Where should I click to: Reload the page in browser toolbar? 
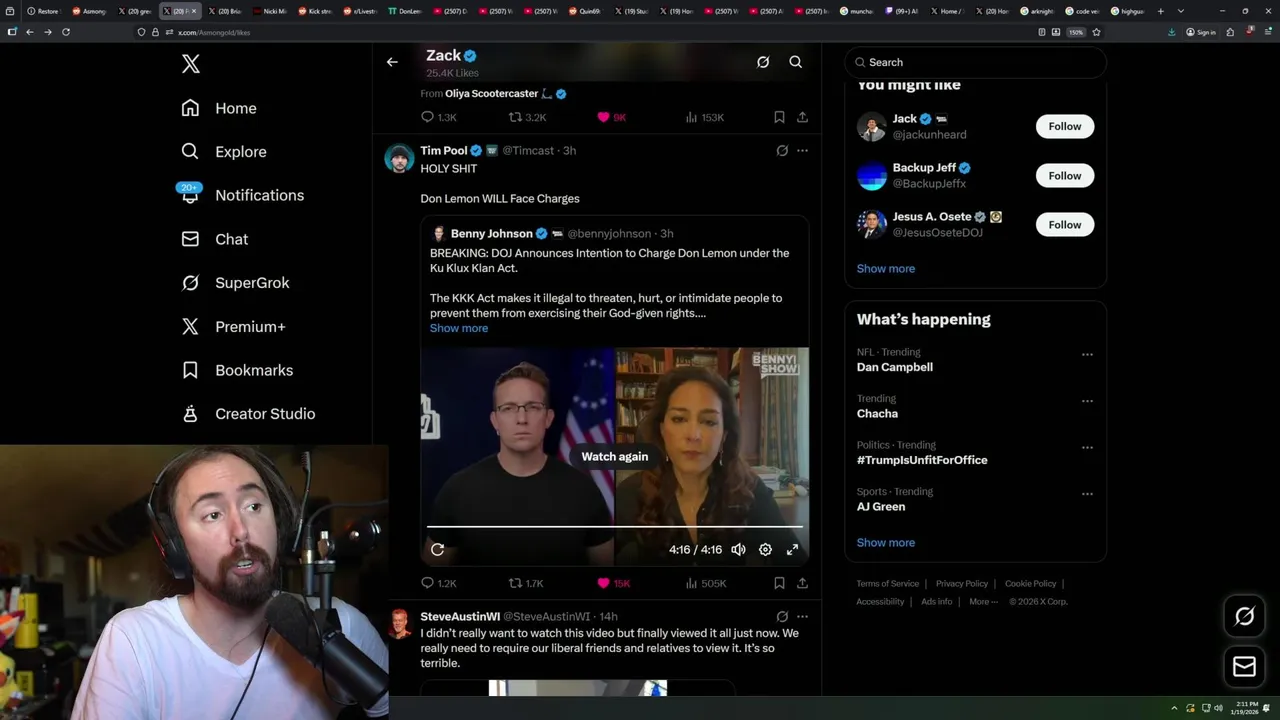pos(66,32)
